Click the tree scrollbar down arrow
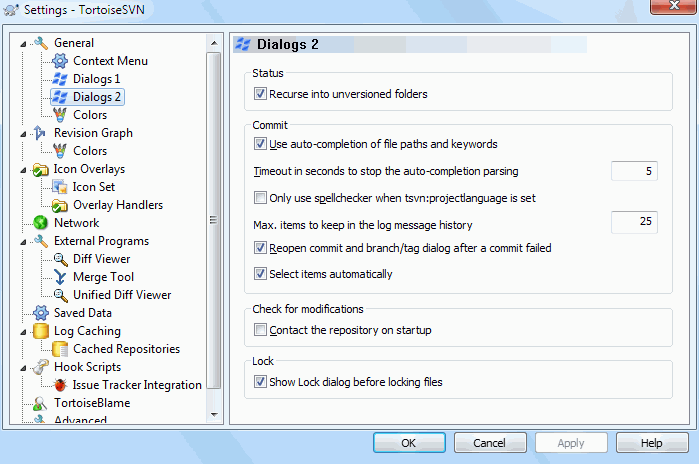This screenshot has height=464, width=699. tap(214, 415)
